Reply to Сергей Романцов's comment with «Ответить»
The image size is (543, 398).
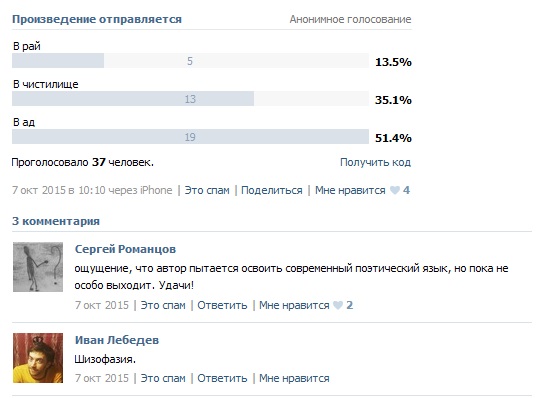[222, 305]
